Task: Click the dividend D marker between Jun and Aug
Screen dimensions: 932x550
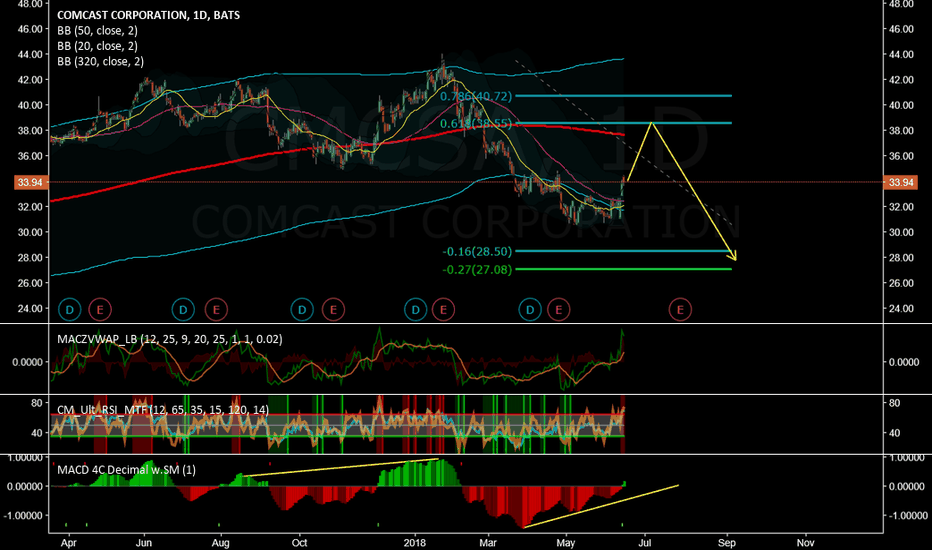Action: (183, 310)
